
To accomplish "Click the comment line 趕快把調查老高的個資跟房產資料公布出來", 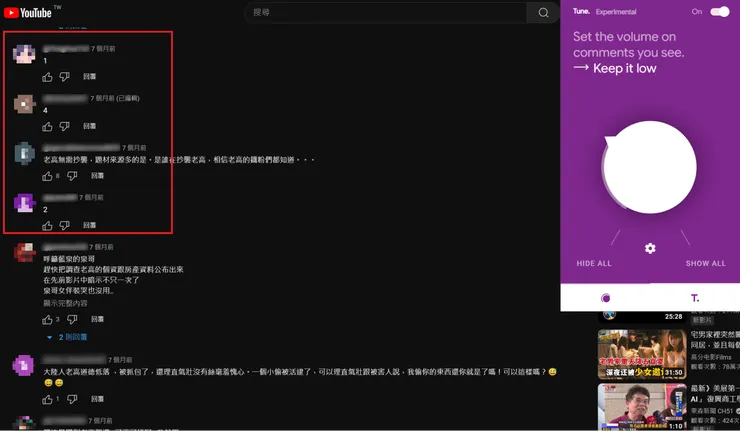I will (113, 270).
